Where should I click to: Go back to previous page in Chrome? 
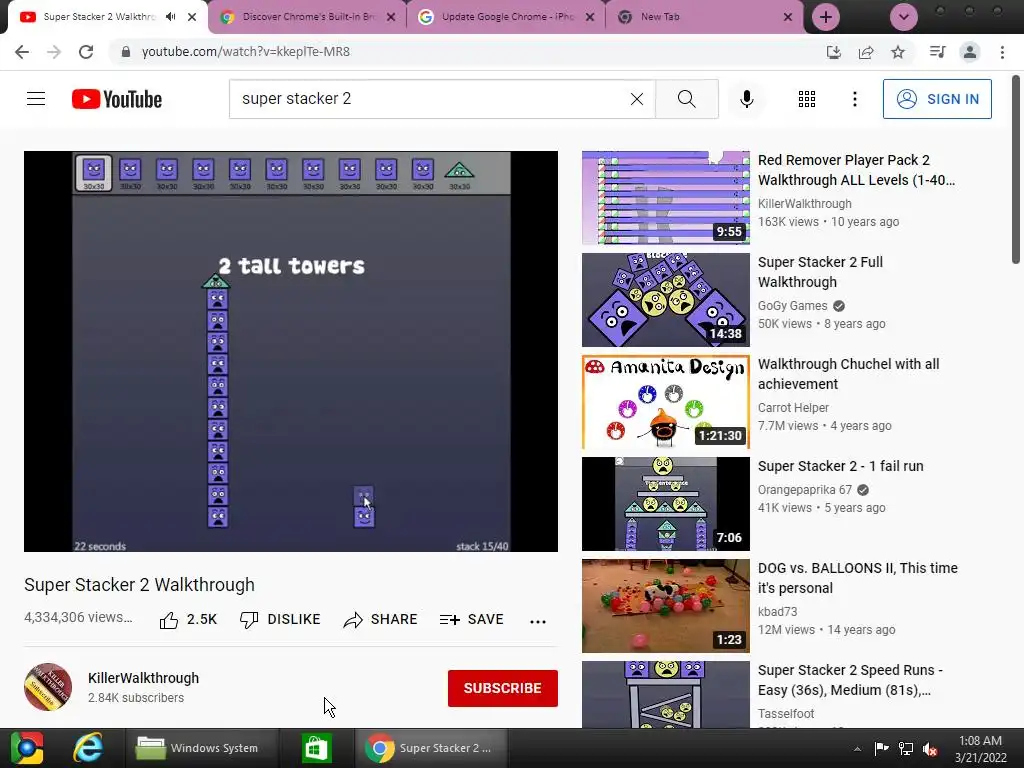(x=22, y=52)
